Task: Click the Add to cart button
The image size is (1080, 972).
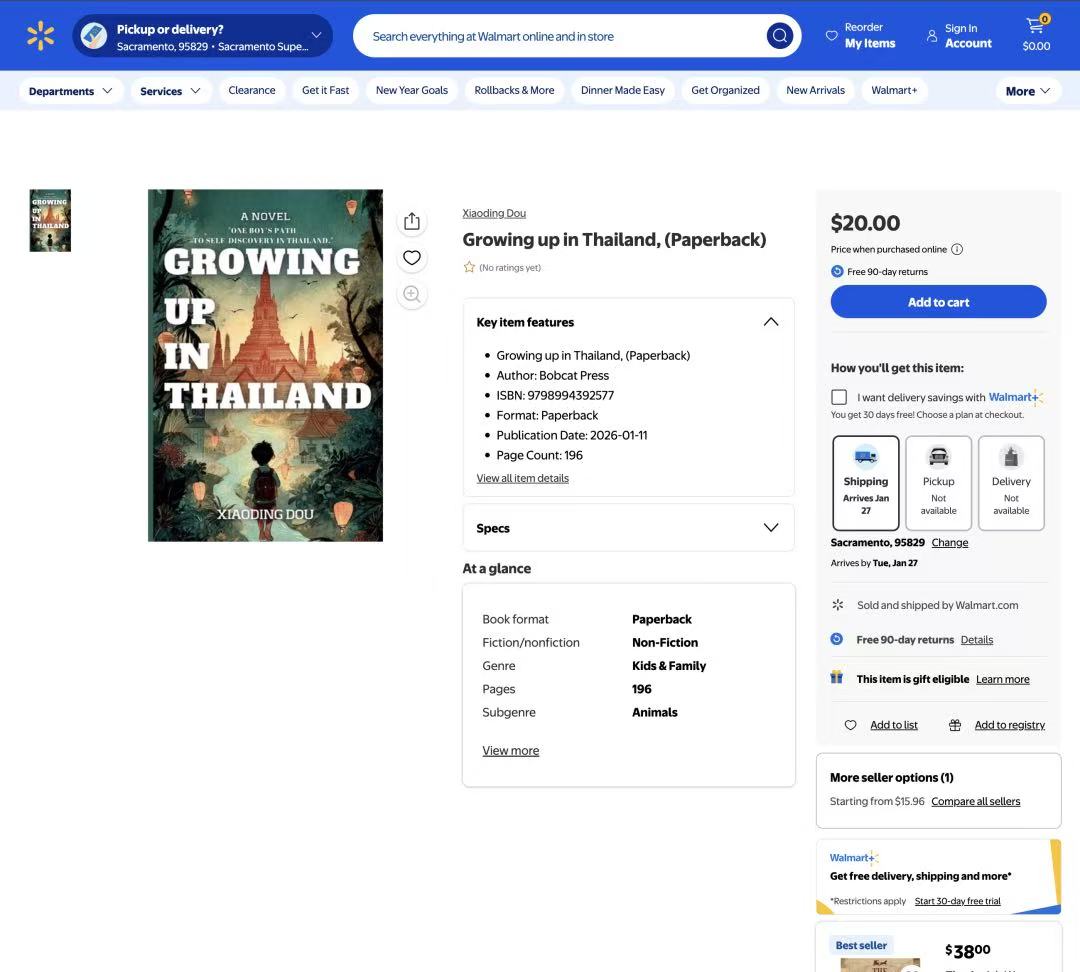Action: [938, 302]
